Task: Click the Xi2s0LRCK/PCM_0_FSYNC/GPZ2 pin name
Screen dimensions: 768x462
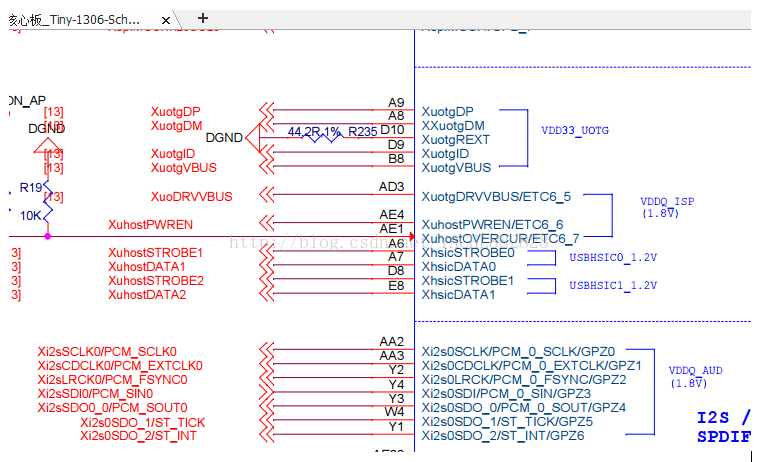Action: coord(524,380)
